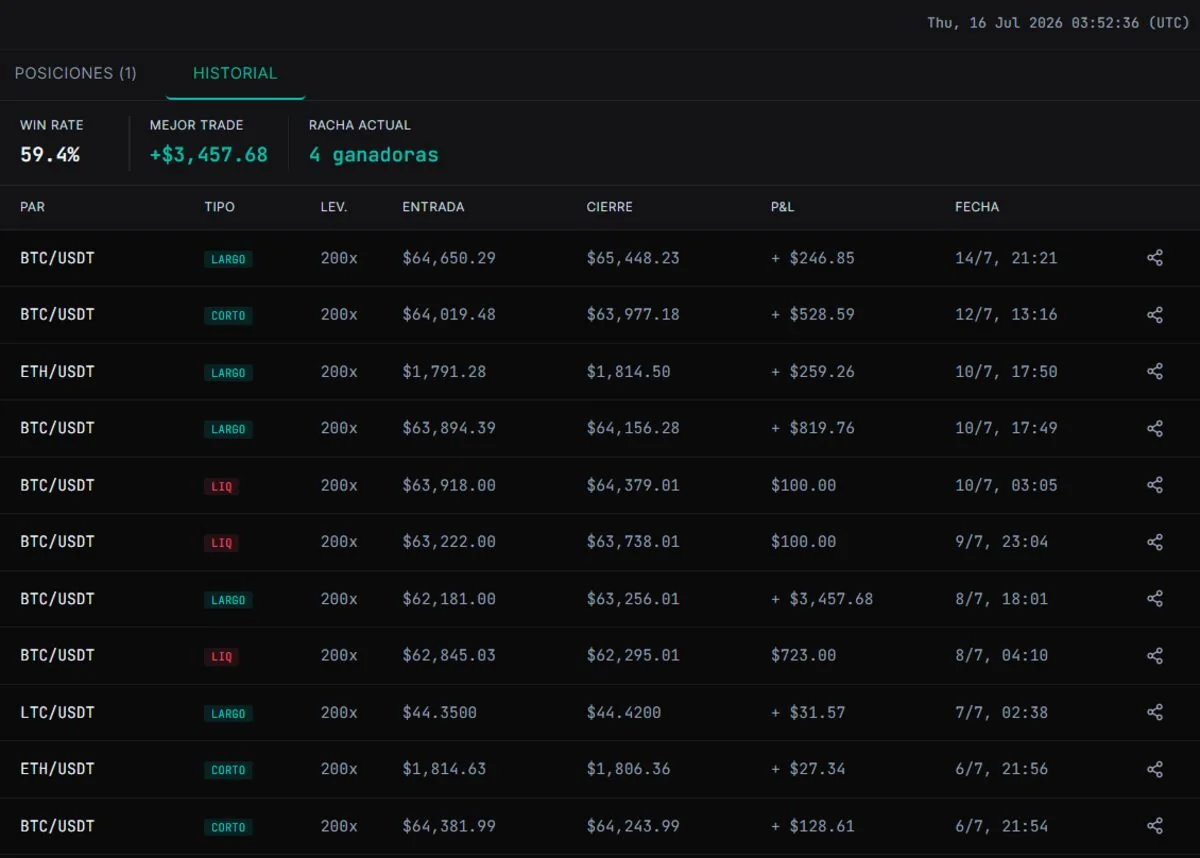The height and width of the screenshot is (858, 1200).
Task: Select LARGO badge on the LTC/USDT row
Action: (228, 714)
